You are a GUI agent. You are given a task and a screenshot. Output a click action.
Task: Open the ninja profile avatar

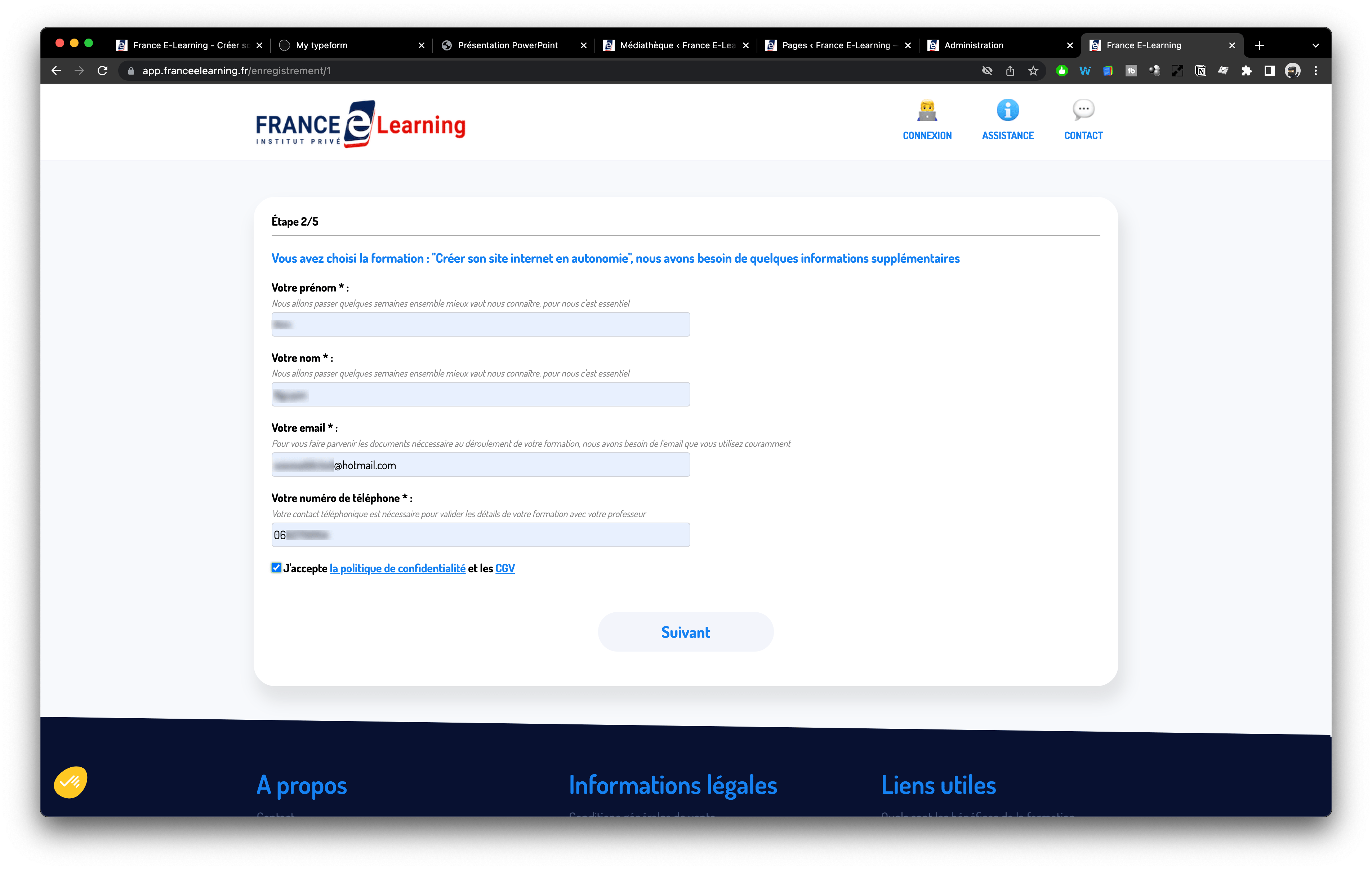1293,71
